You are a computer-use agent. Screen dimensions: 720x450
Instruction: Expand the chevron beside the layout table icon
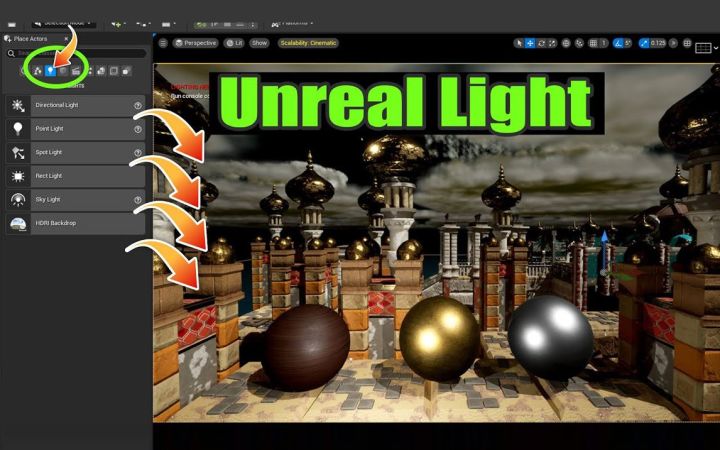[715, 47]
